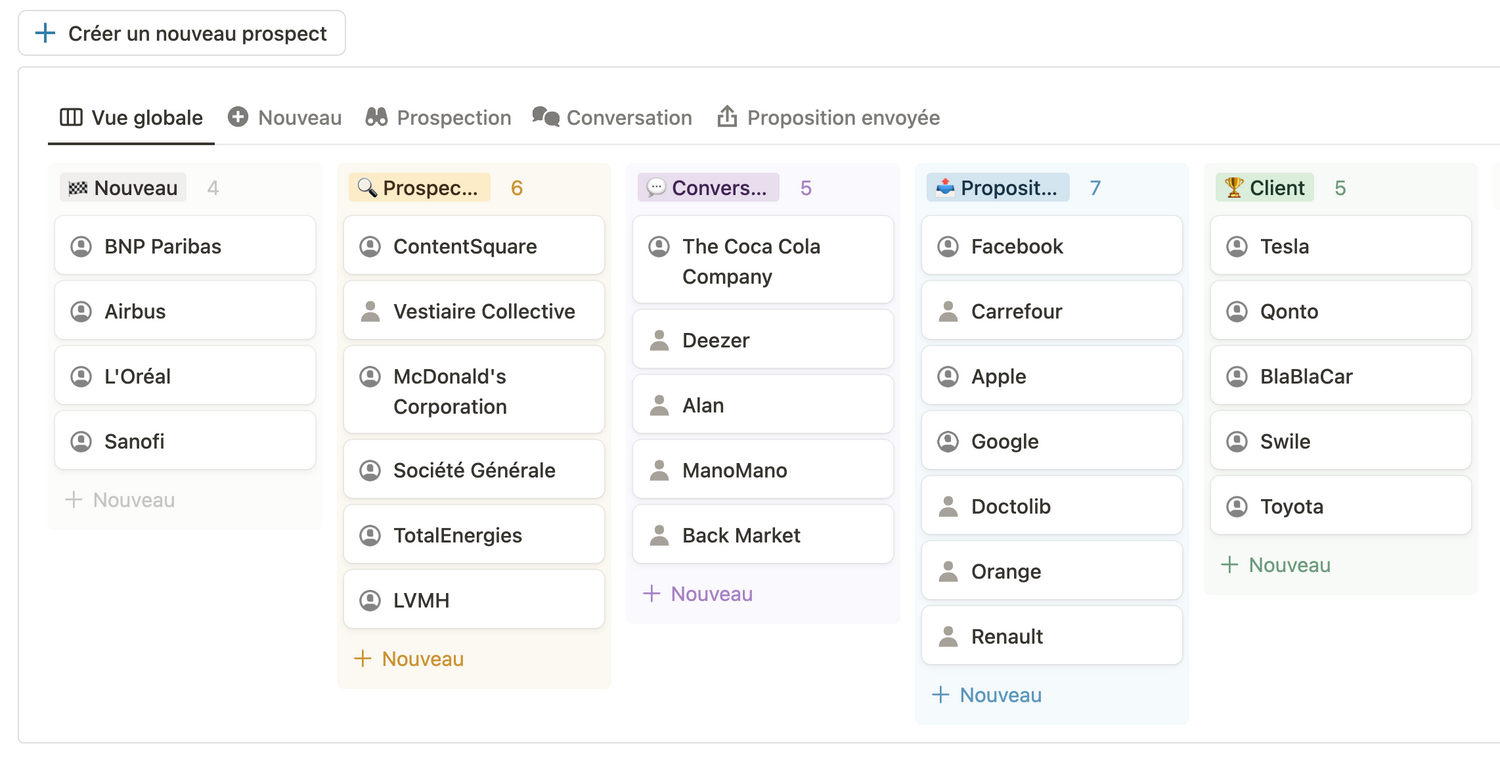Screen dimensions: 1500x775
Task: Click the binoculars icon of Prospection tab
Action: click(x=376, y=117)
